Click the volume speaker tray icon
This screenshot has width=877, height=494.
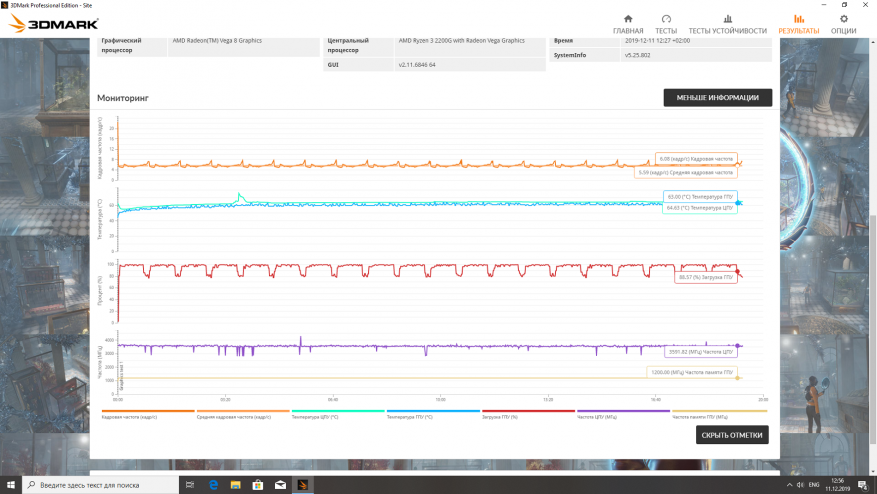pos(800,485)
